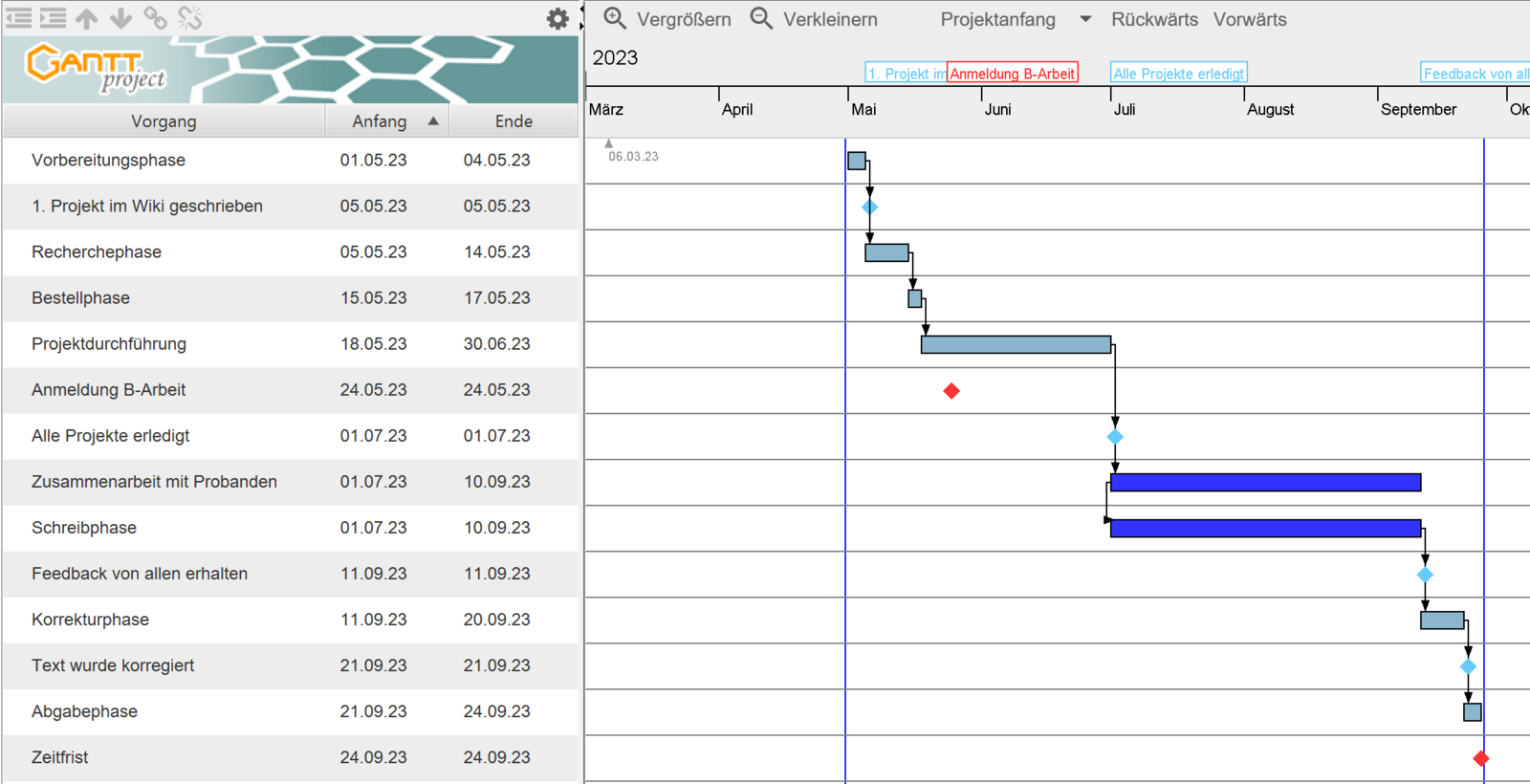Open the Projektanfang dropdown arrow
Screen dimensions: 1530x784
[1085, 19]
